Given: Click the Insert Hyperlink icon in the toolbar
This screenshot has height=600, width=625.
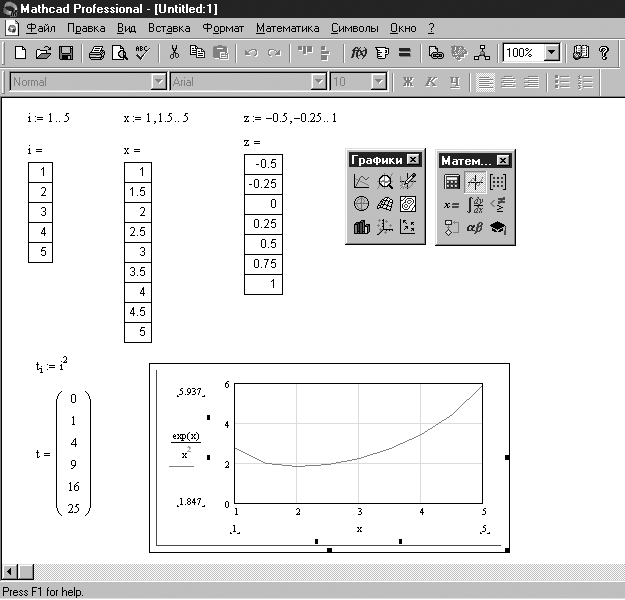Looking at the screenshot, I should point(436,53).
